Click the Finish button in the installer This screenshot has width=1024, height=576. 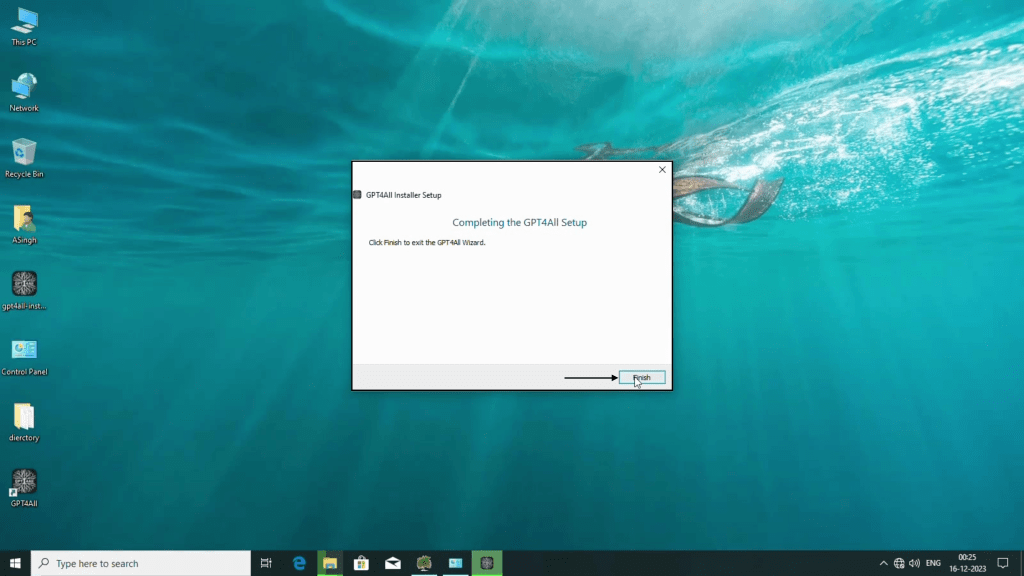coord(642,377)
